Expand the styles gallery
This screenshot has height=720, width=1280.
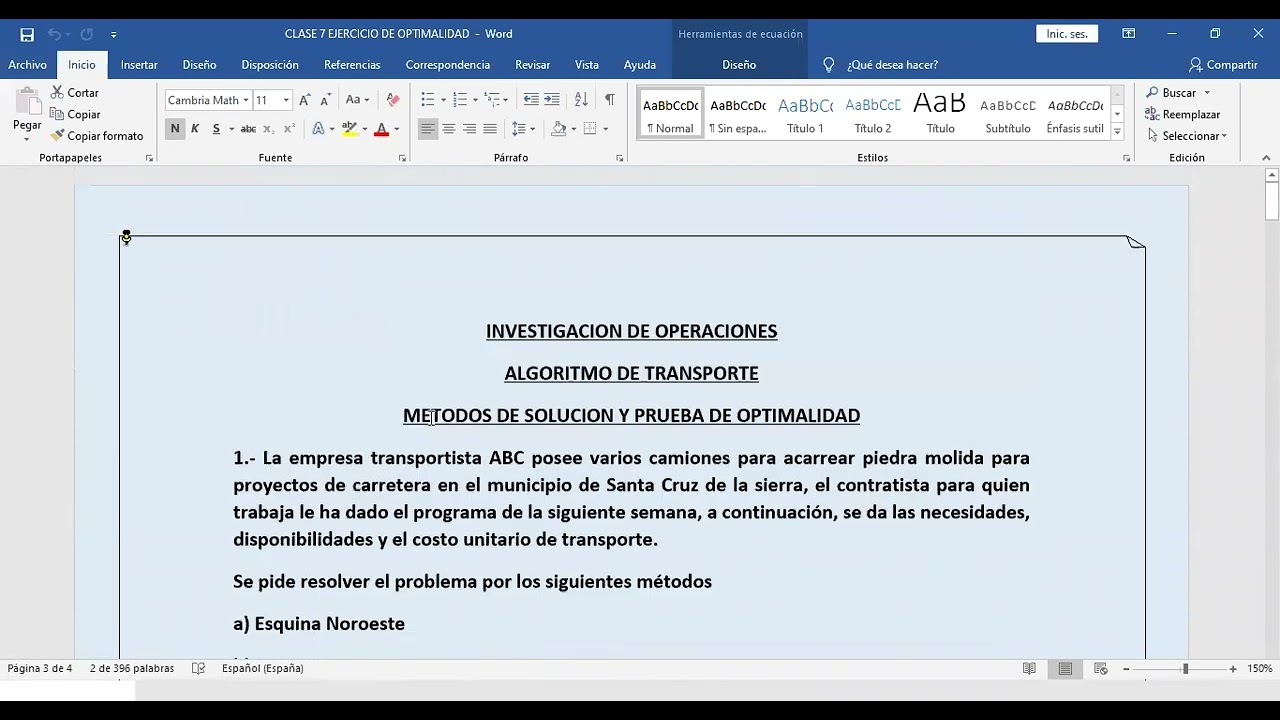(x=1117, y=131)
